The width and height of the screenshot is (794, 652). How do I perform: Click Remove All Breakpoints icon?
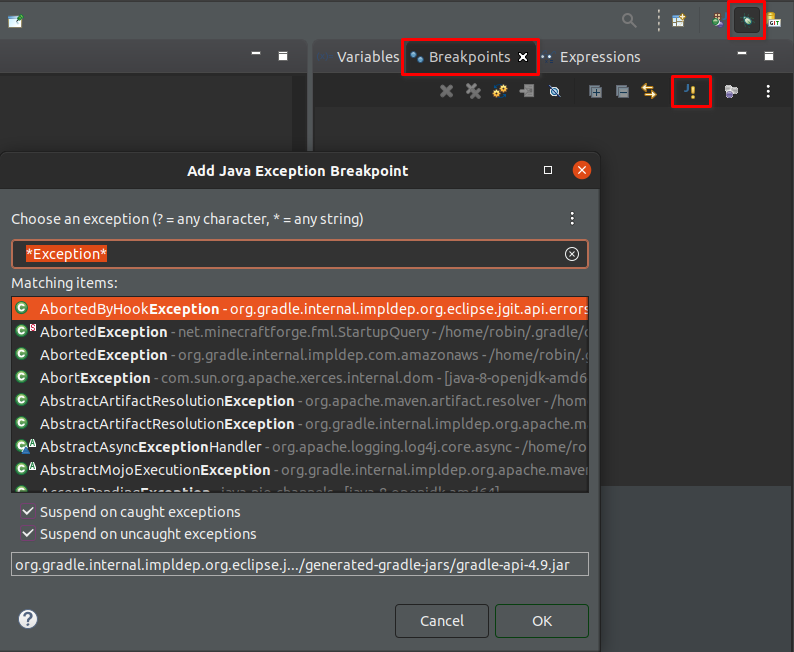[x=474, y=91]
